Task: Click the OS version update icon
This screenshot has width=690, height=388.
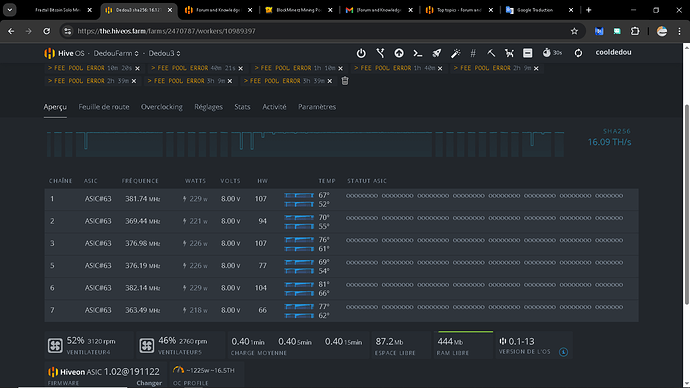Action: pos(563,352)
